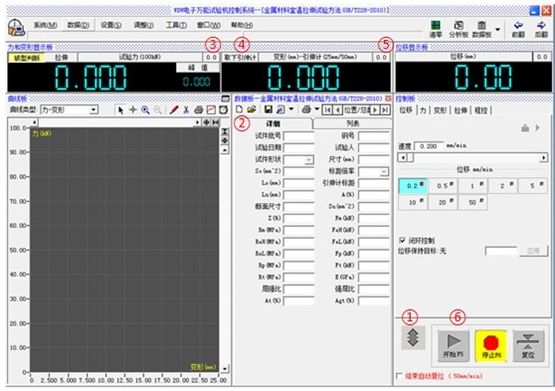Viewport: 555px width, 391px height.
Task: Open the 帮助(H) menu
Action: [x=242, y=25]
